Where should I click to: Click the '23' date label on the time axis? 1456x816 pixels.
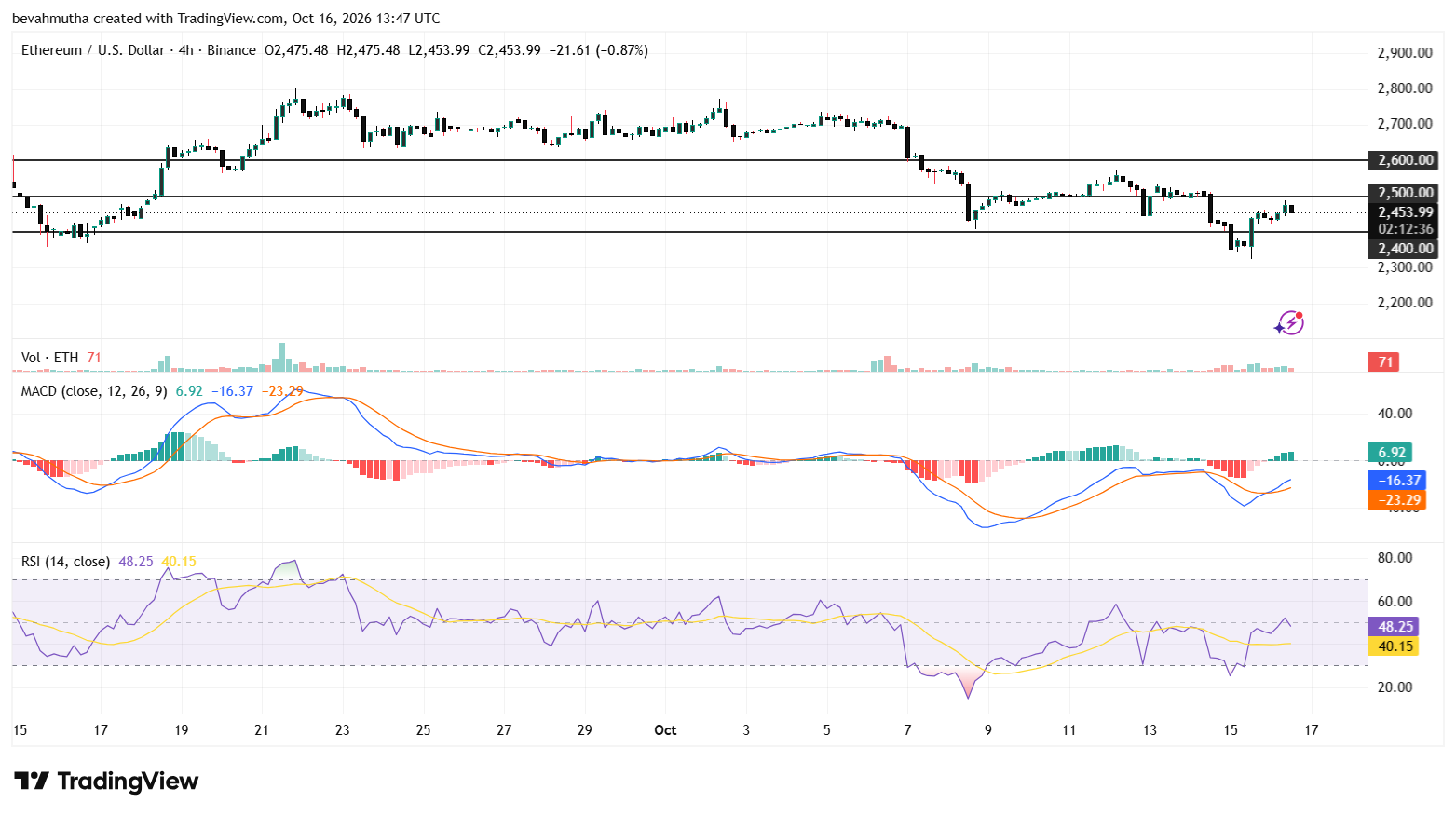[x=343, y=730]
